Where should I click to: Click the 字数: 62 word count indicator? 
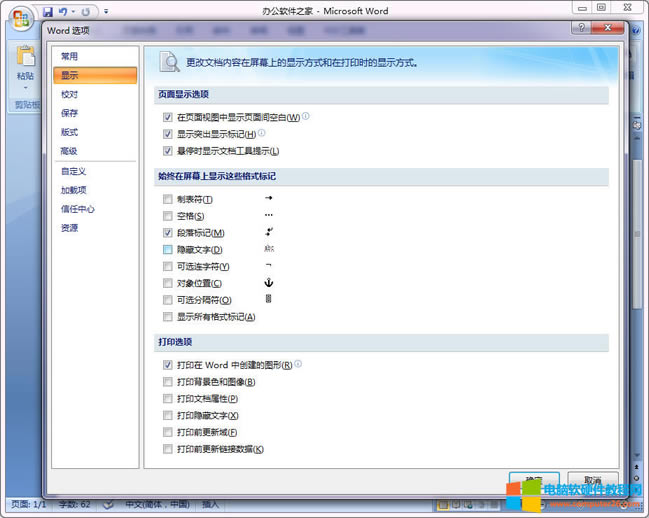(x=70, y=504)
